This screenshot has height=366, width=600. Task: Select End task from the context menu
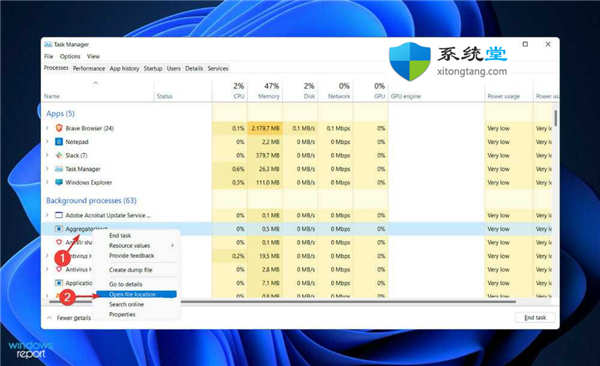coord(120,235)
